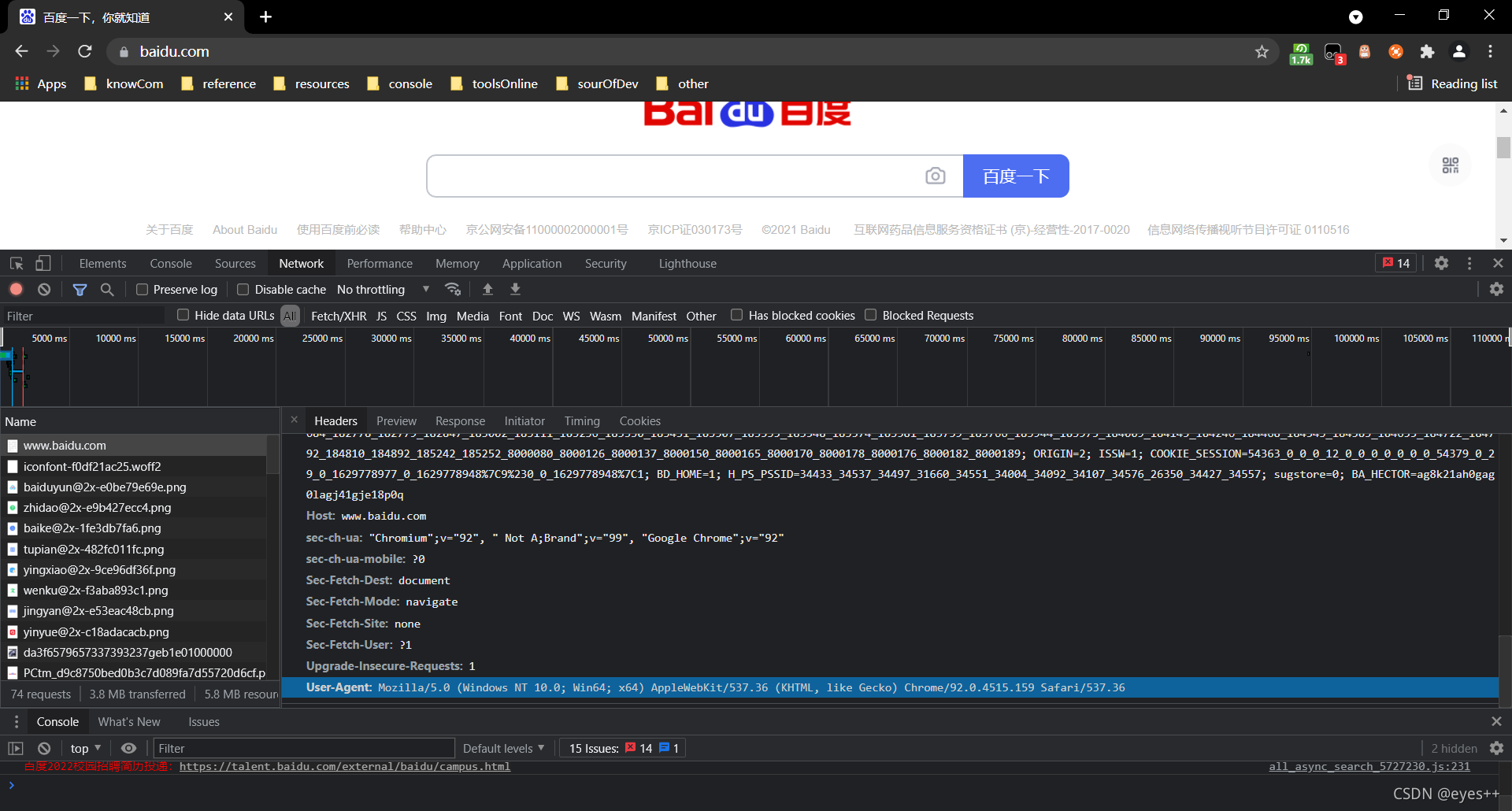This screenshot has width=1512, height=811.
Task: Click Baidu camera image search icon
Action: (936, 176)
